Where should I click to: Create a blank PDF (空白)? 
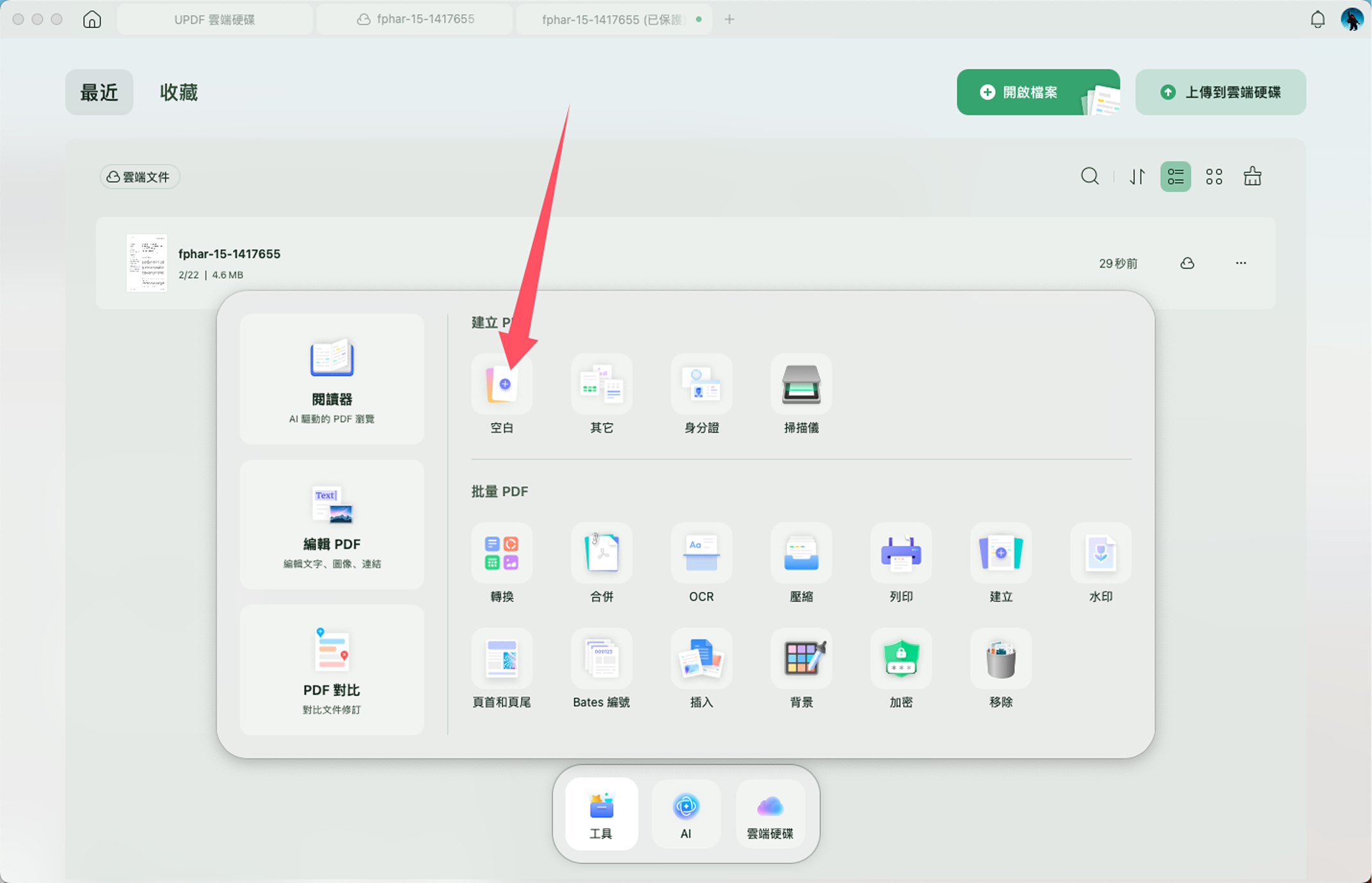pyautogui.click(x=502, y=384)
